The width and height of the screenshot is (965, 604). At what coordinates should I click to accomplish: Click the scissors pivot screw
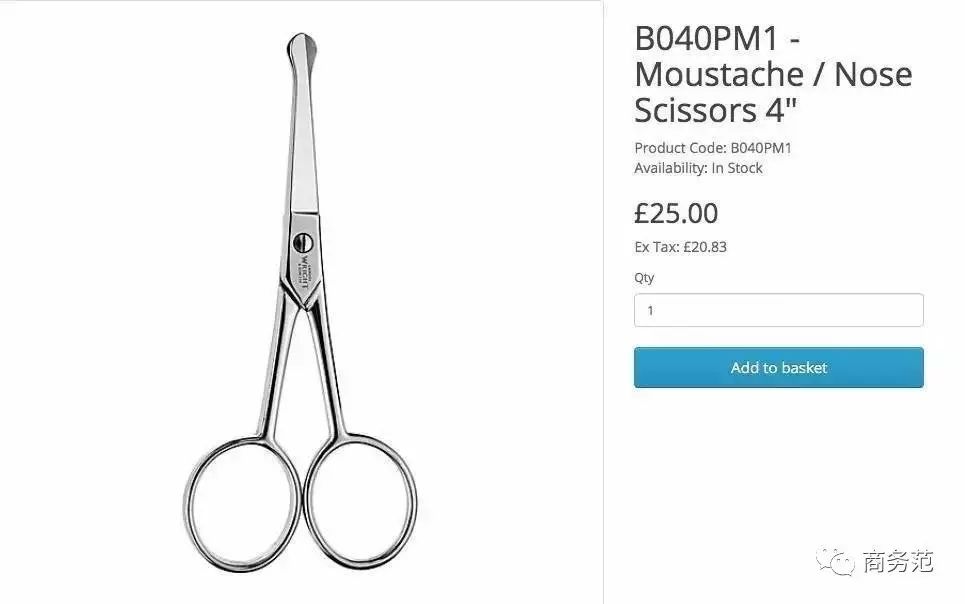[303, 242]
